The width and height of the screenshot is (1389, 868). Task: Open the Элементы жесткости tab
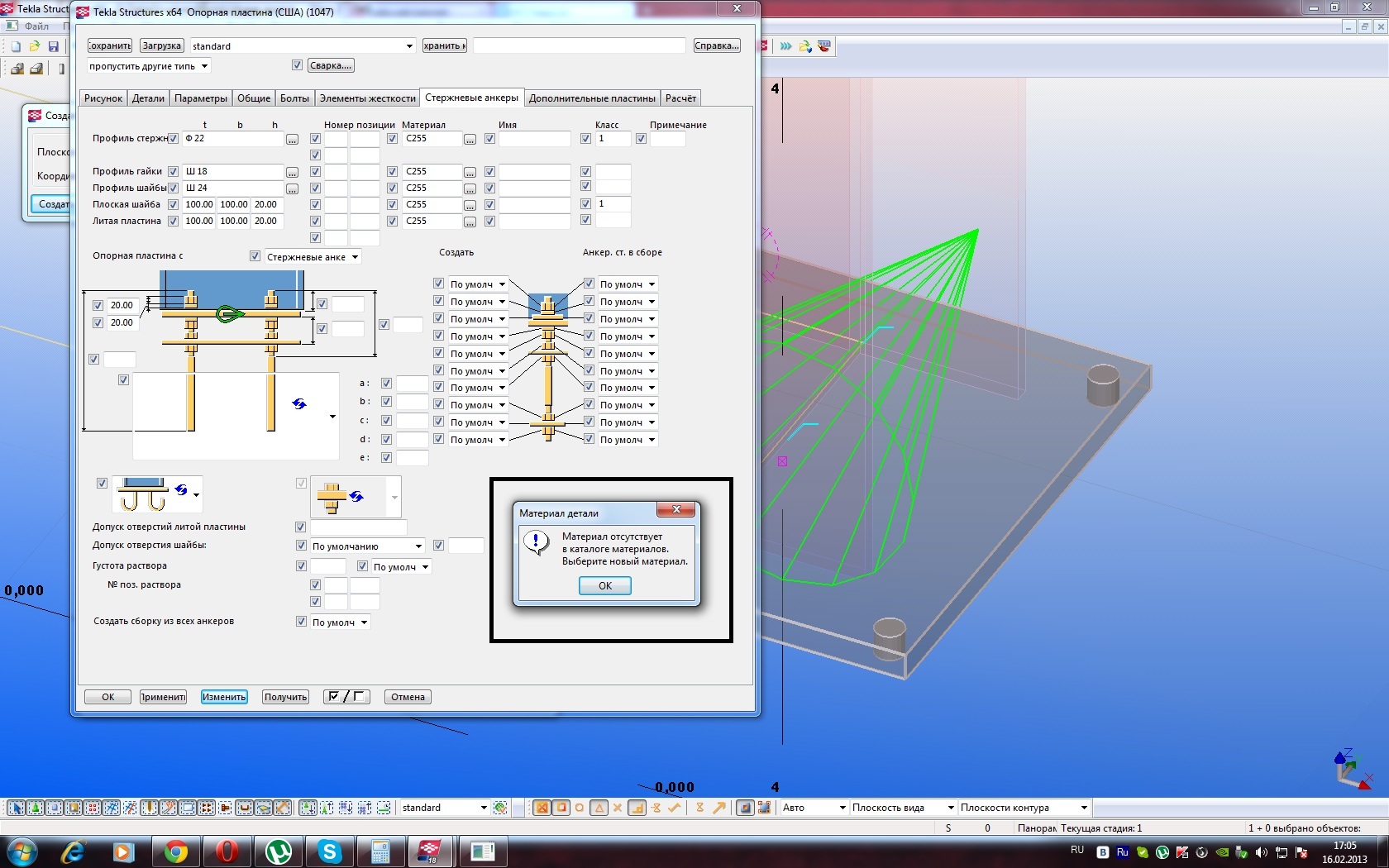click(x=367, y=98)
